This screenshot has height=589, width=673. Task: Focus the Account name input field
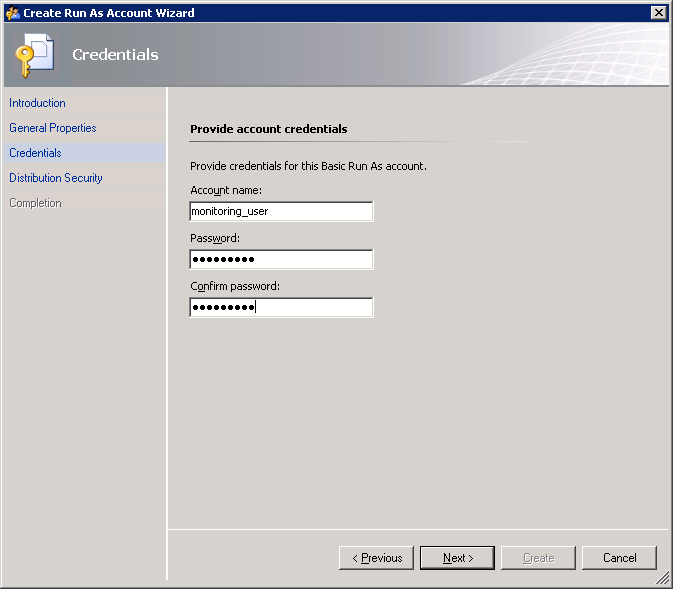pyautogui.click(x=281, y=211)
